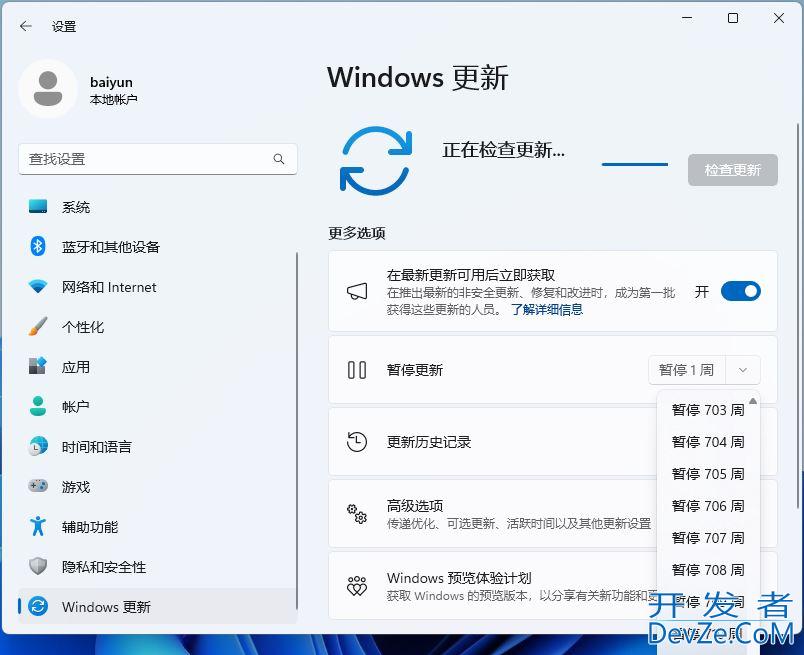Screen dimensions: 804x655
Task: Expand the pause duration dropdown chevron
Action: pos(742,370)
